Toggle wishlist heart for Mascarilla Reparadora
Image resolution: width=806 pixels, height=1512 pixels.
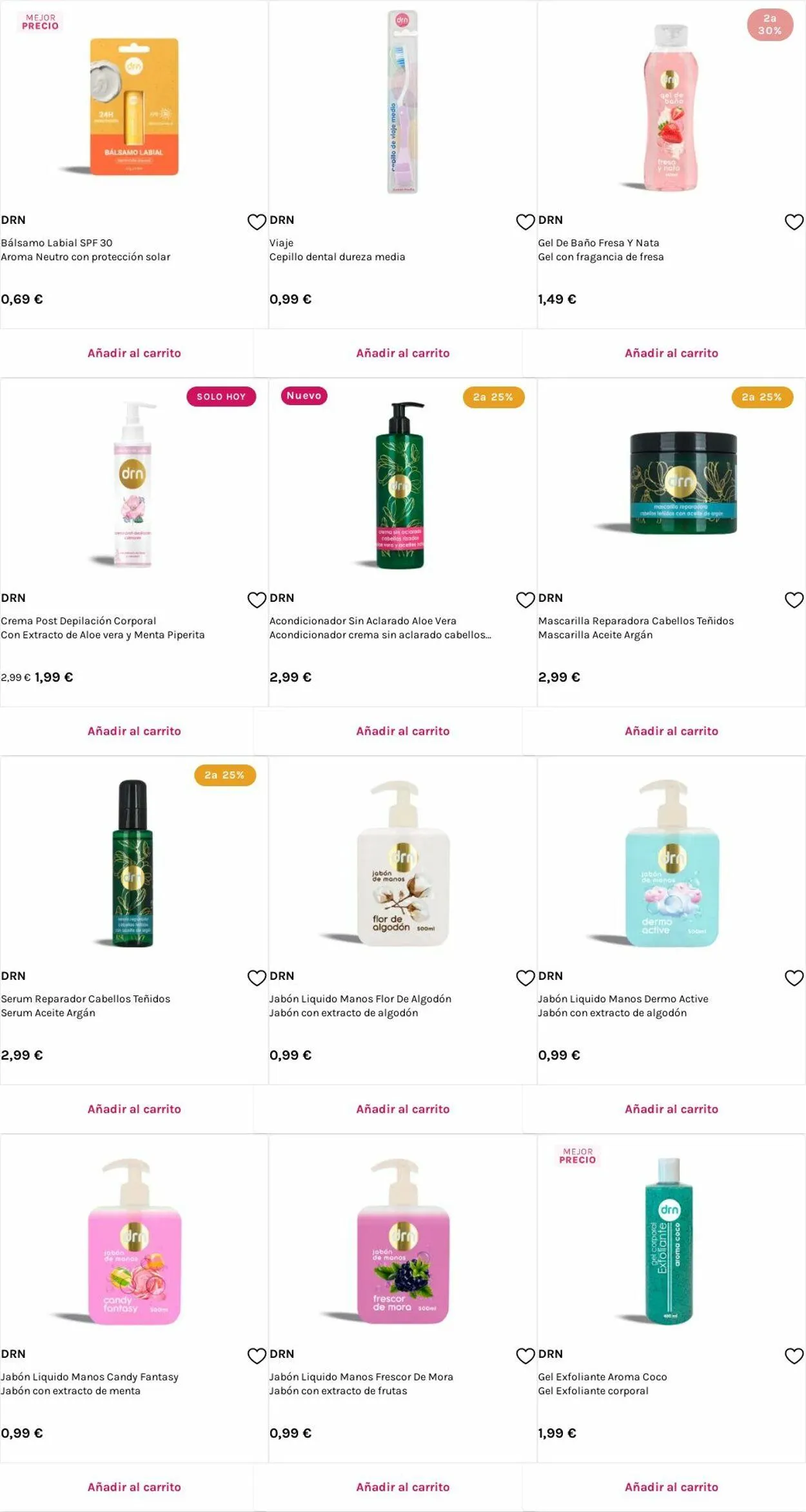click(x=794, y=600)
